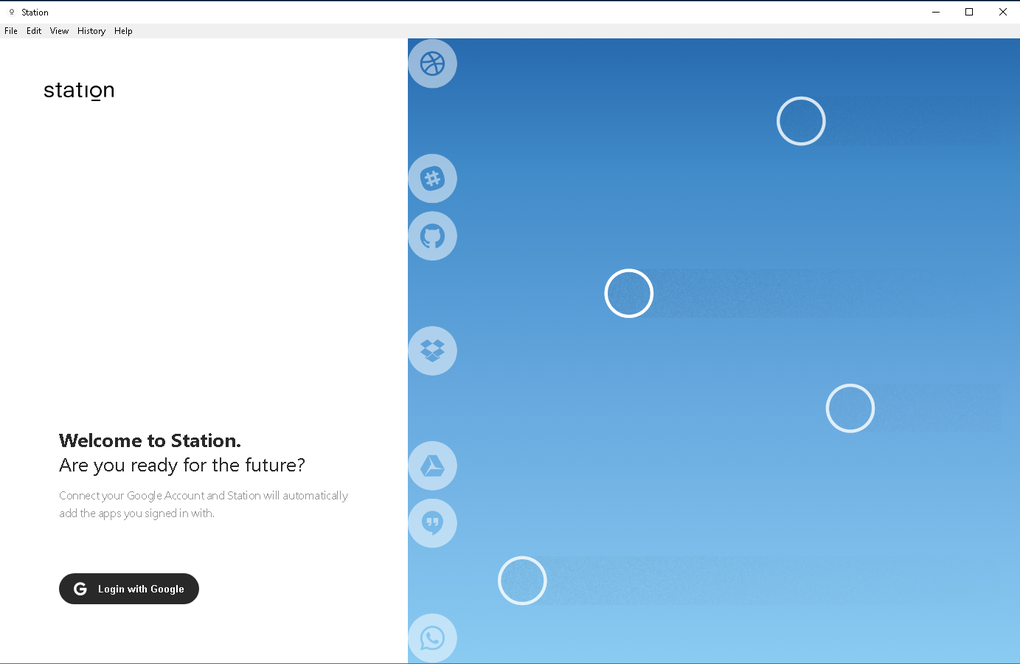This screenshot has width=1020, height=664.
Task: Open the Edit menu
Action: [x=34, y=31]
